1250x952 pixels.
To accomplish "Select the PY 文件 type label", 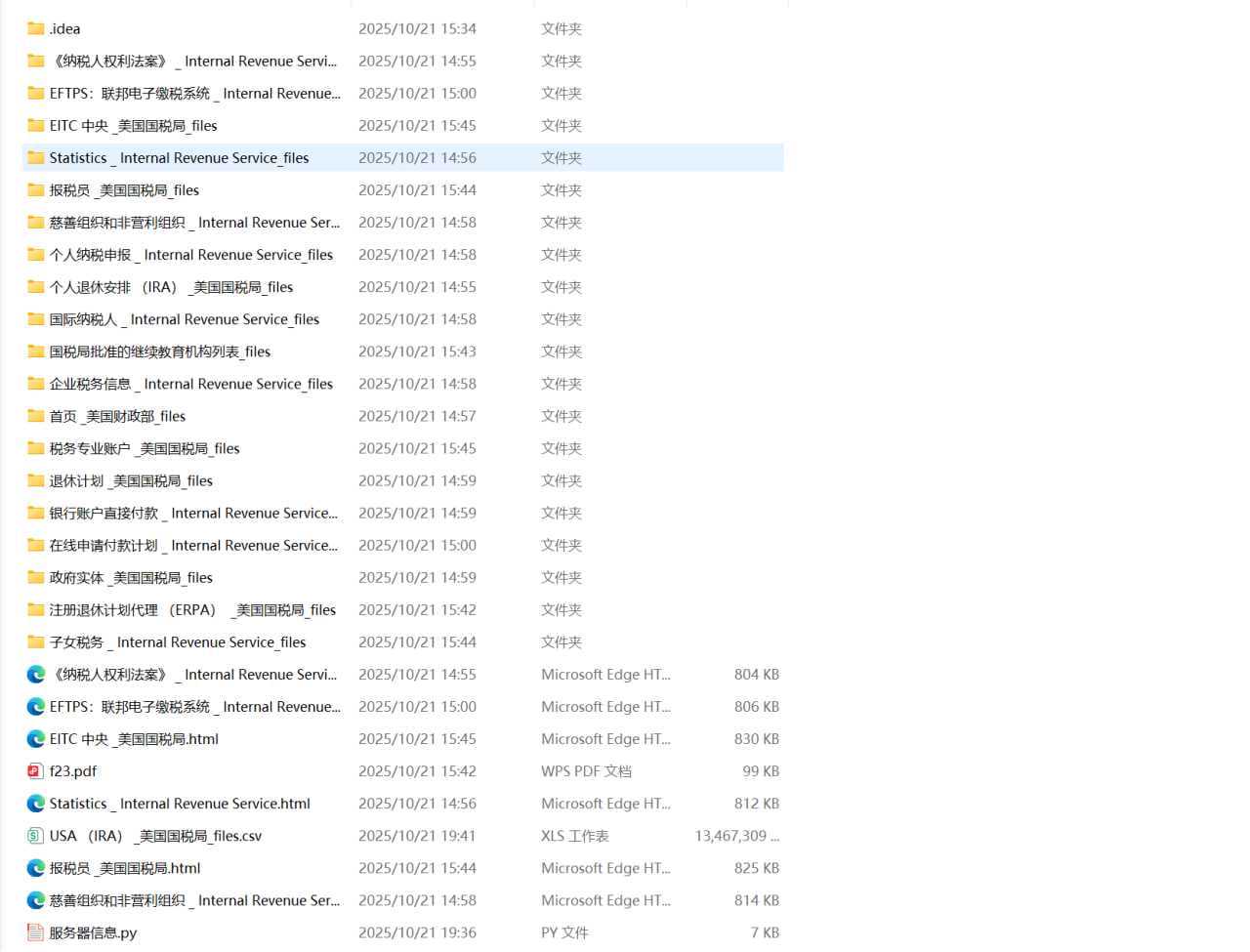I will coord(565,931).
